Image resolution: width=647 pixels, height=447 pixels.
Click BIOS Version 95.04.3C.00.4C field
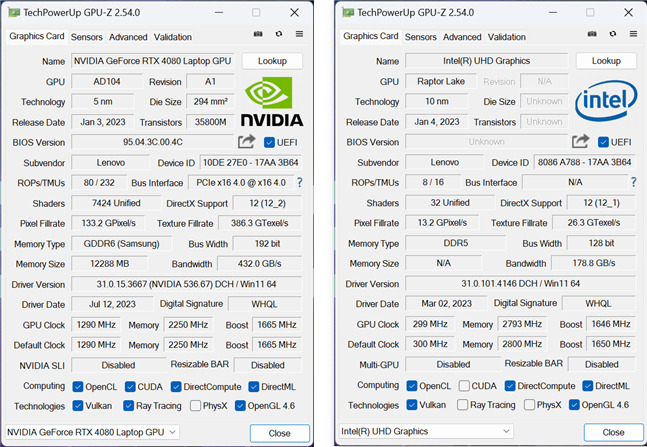tap(153, 142)
